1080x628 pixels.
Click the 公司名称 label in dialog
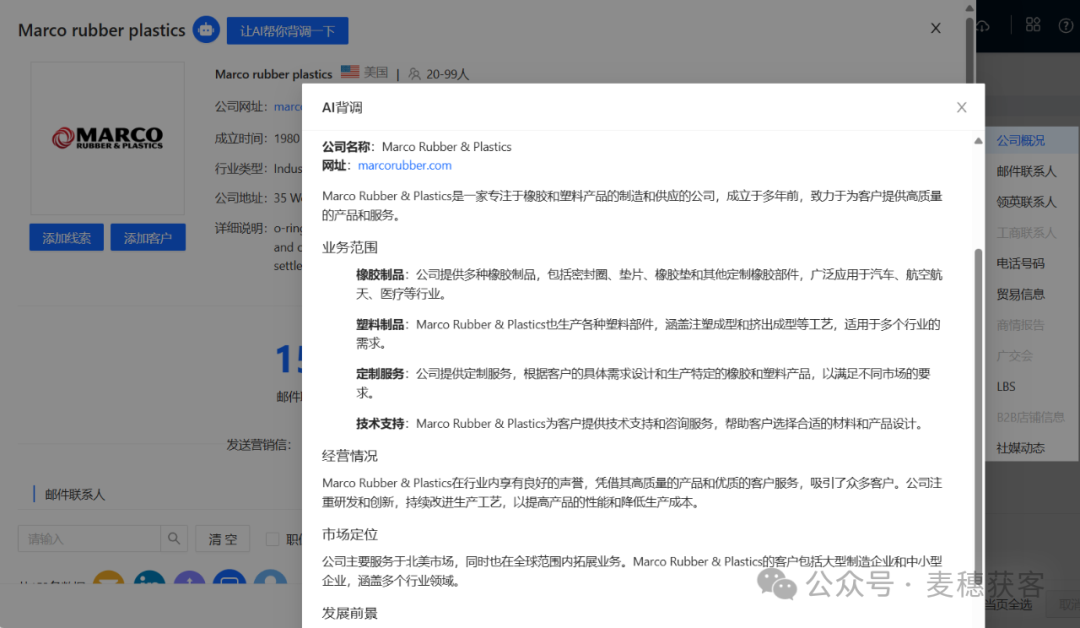(346, 147)
